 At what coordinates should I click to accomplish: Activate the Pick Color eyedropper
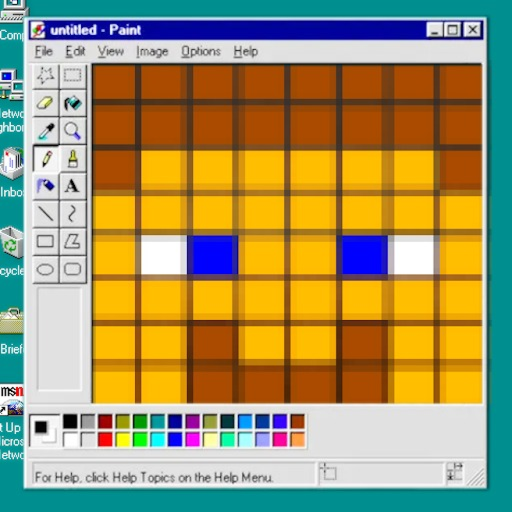tap(46, 131)
